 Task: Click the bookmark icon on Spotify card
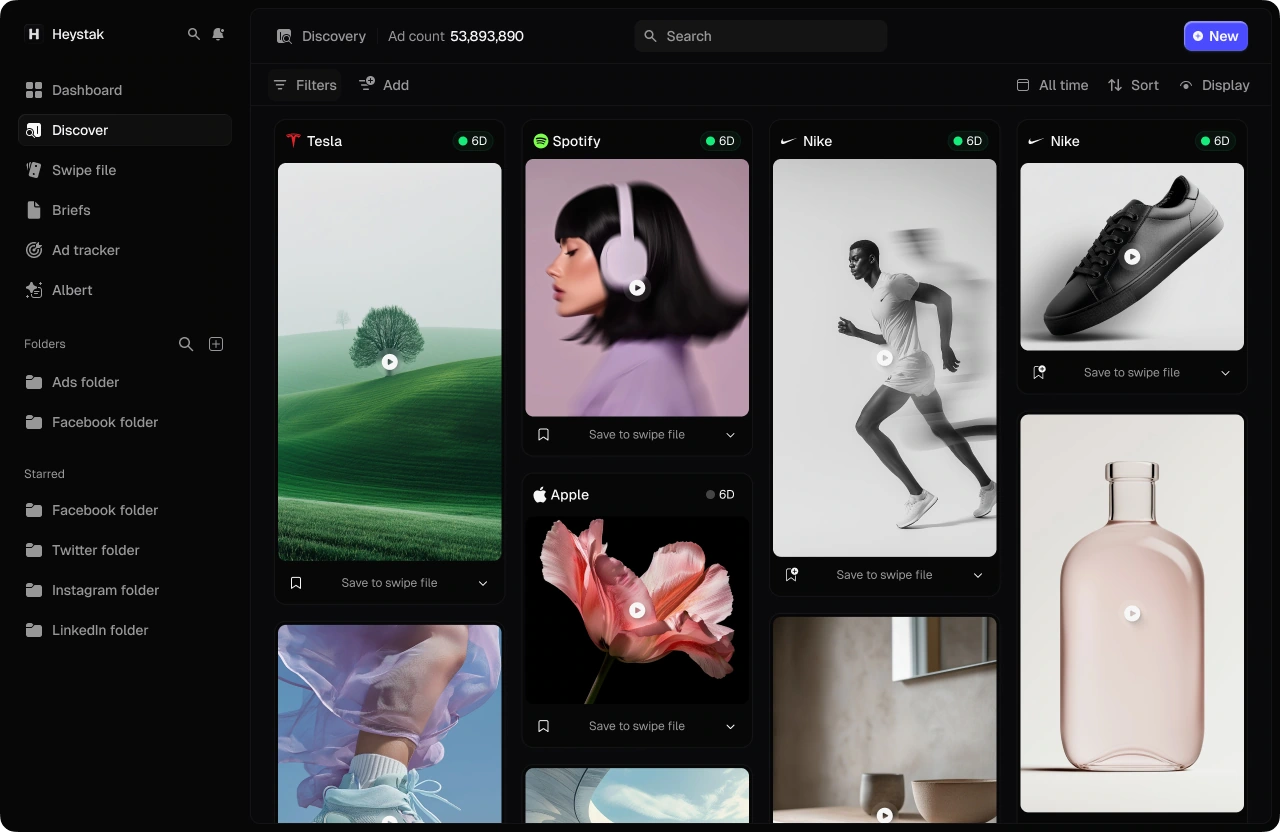tap(544, 435)
